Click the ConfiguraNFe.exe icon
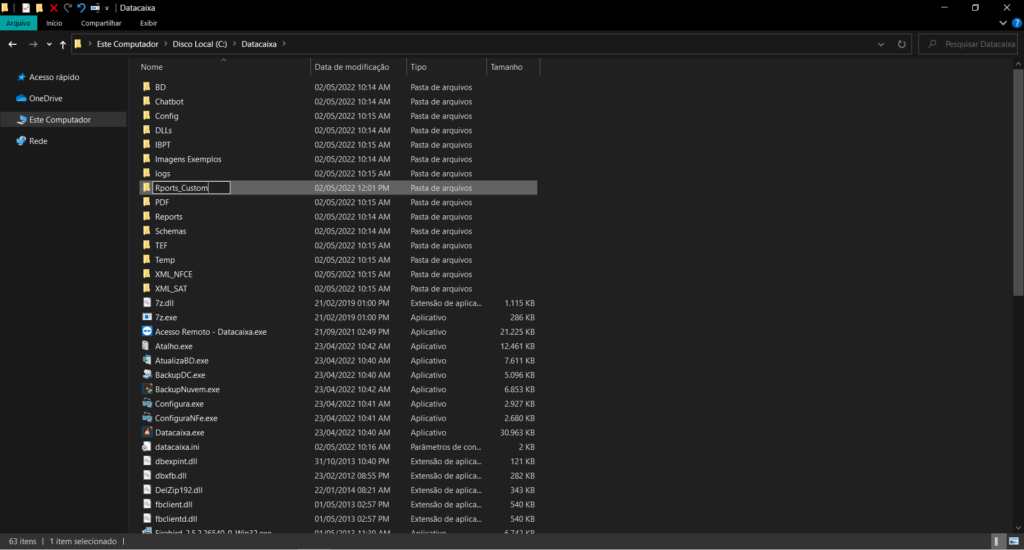1024x550 pixels. [147, 418]
